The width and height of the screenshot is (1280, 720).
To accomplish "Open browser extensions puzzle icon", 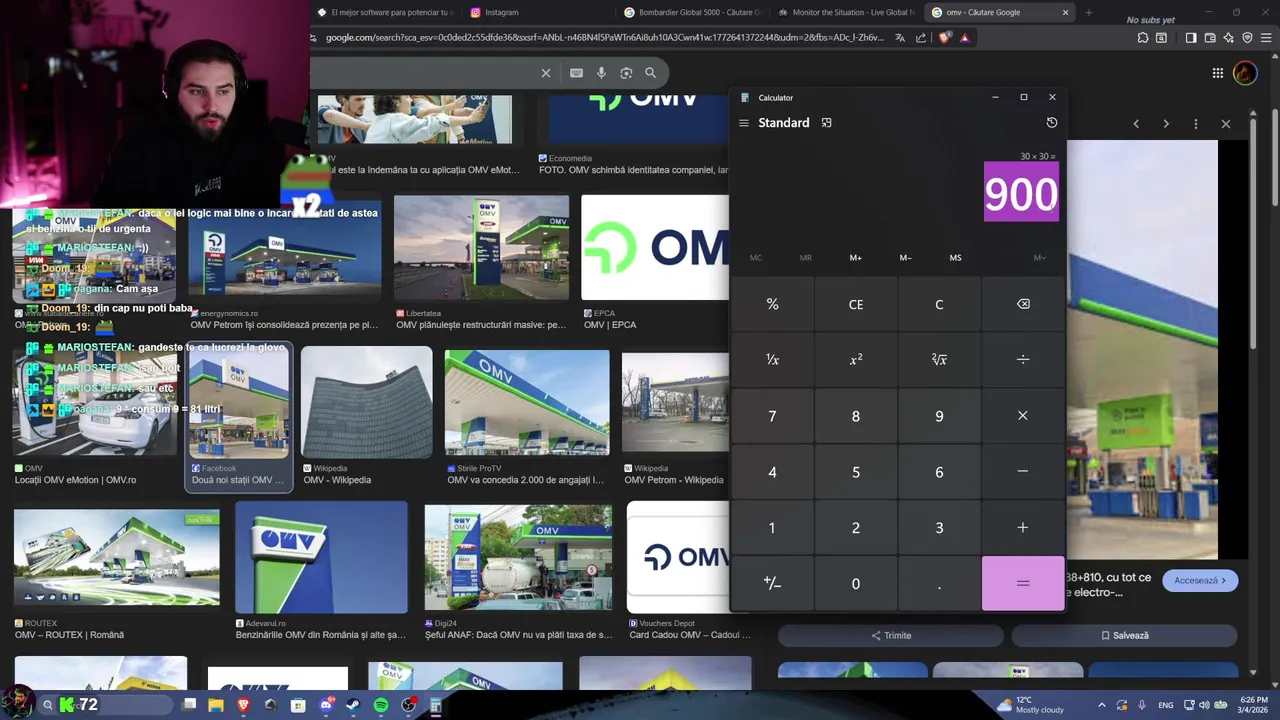I will pos(1143,38).
